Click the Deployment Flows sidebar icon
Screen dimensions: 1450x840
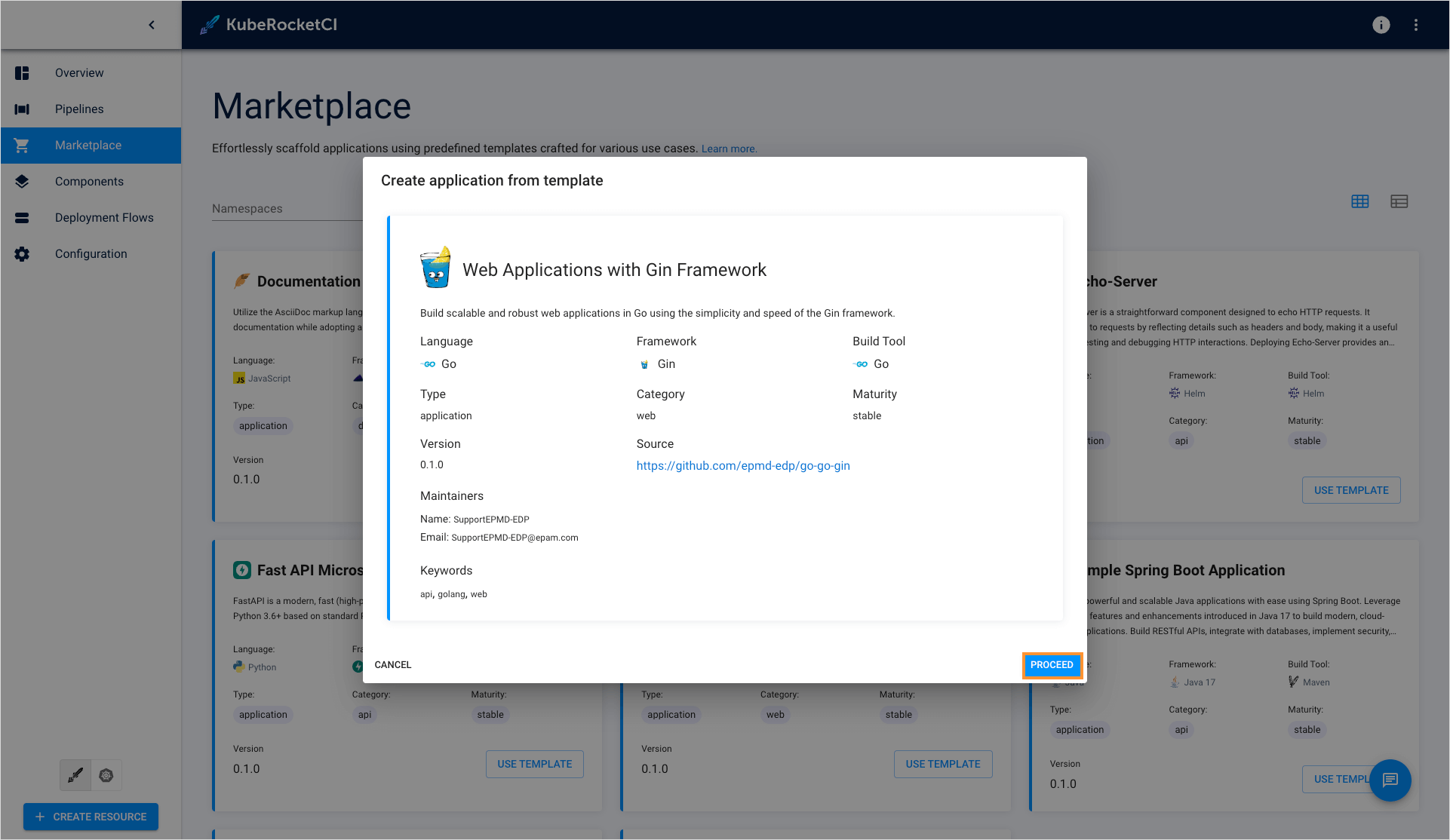[22, 217]
